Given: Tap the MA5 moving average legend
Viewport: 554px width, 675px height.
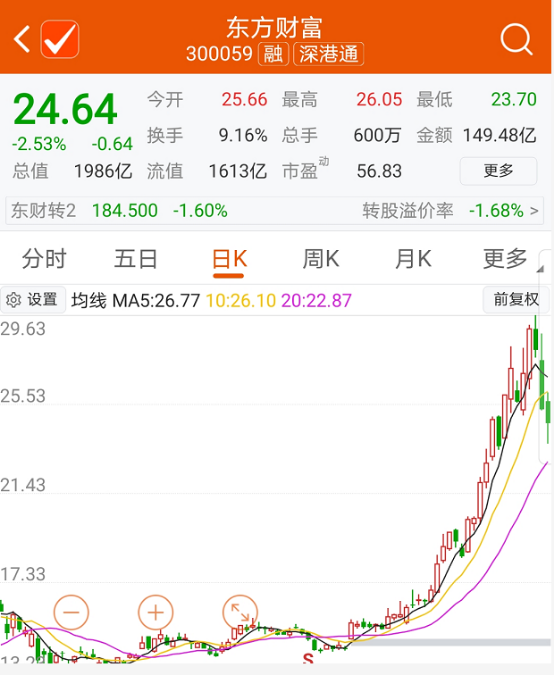Looking at the screenshot, I should click(156, 300).
